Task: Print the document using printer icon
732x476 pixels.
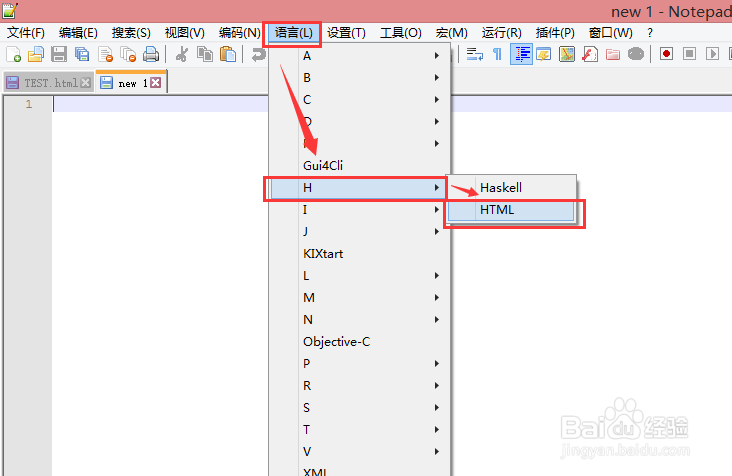Action: (151, 55)
